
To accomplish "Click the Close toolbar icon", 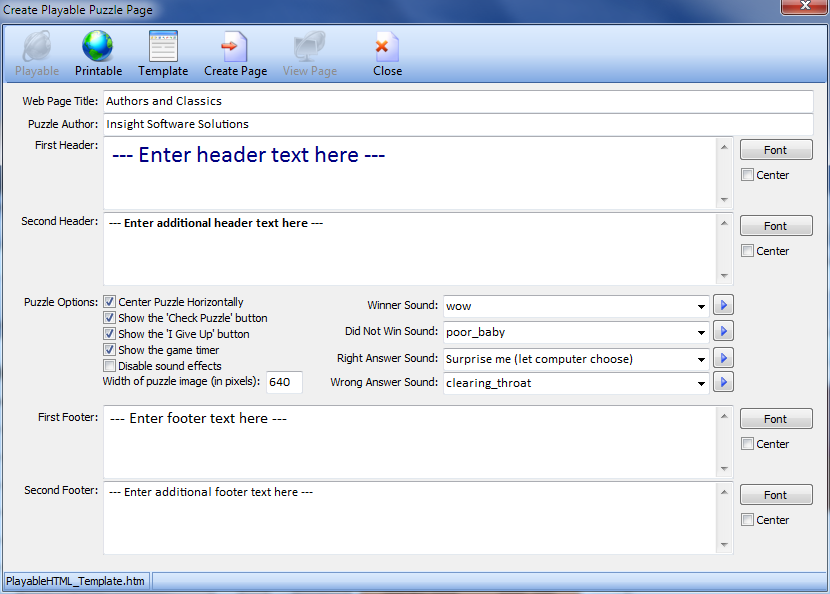I will [x=387, y=47].
